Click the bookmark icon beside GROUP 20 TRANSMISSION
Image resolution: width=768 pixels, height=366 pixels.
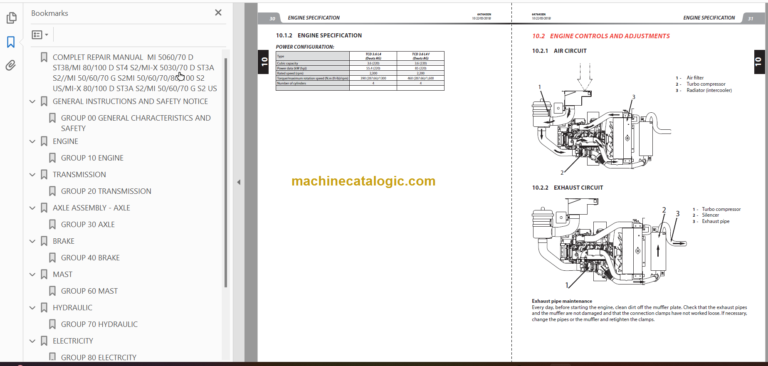click(52, 192)
